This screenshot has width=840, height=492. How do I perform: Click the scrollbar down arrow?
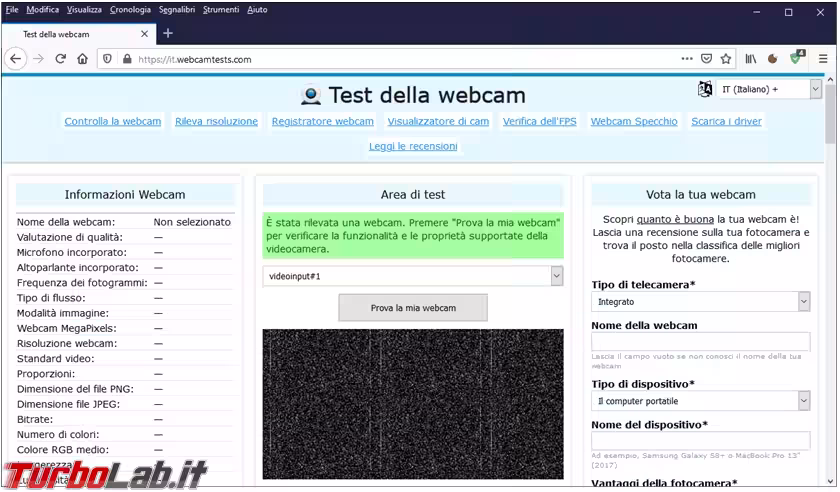pos(831,481)
